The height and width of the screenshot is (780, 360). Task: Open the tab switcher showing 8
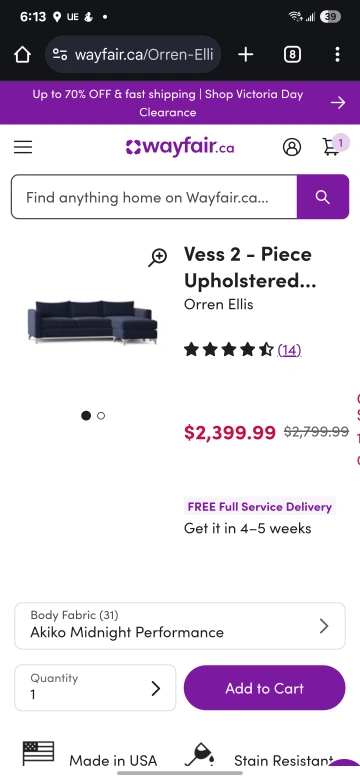[x=292, y=55]
